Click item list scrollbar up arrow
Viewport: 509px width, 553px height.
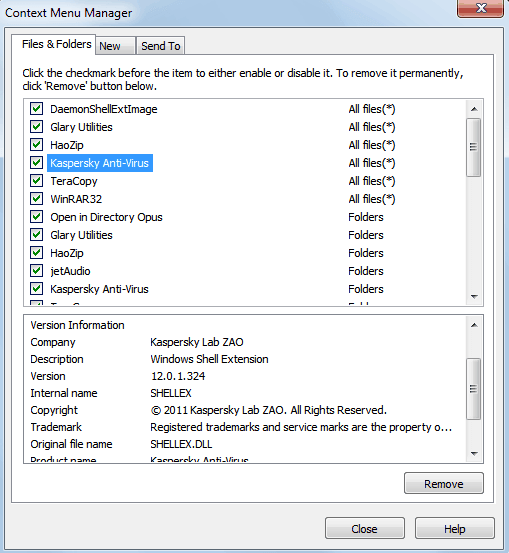click(x=474, y=109)
